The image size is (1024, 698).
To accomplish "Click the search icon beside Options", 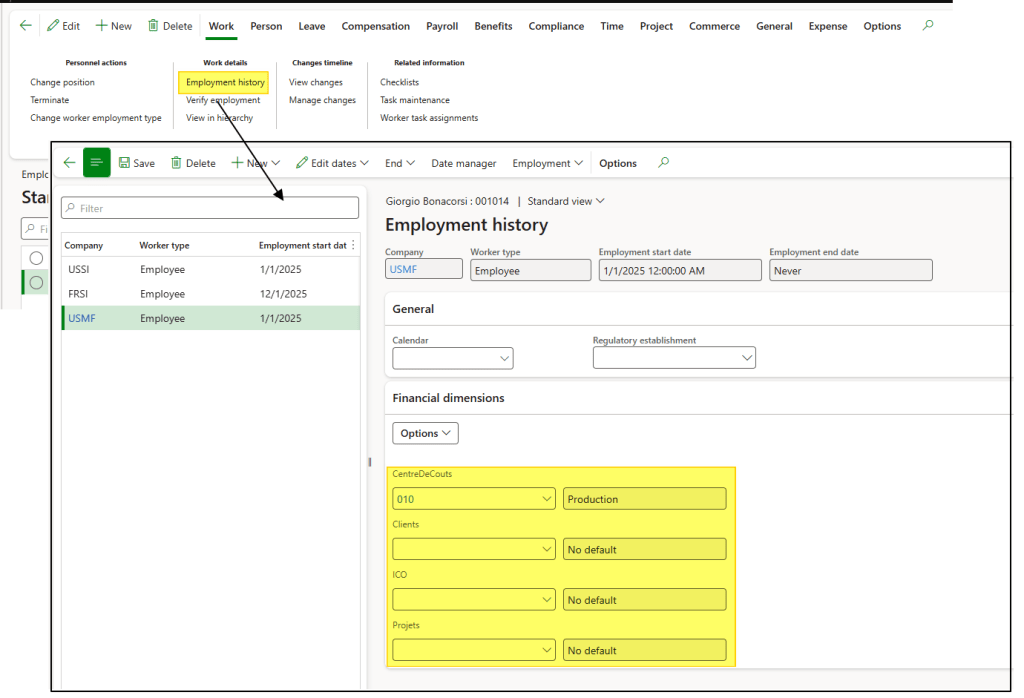I will click(x=664, y=163).
